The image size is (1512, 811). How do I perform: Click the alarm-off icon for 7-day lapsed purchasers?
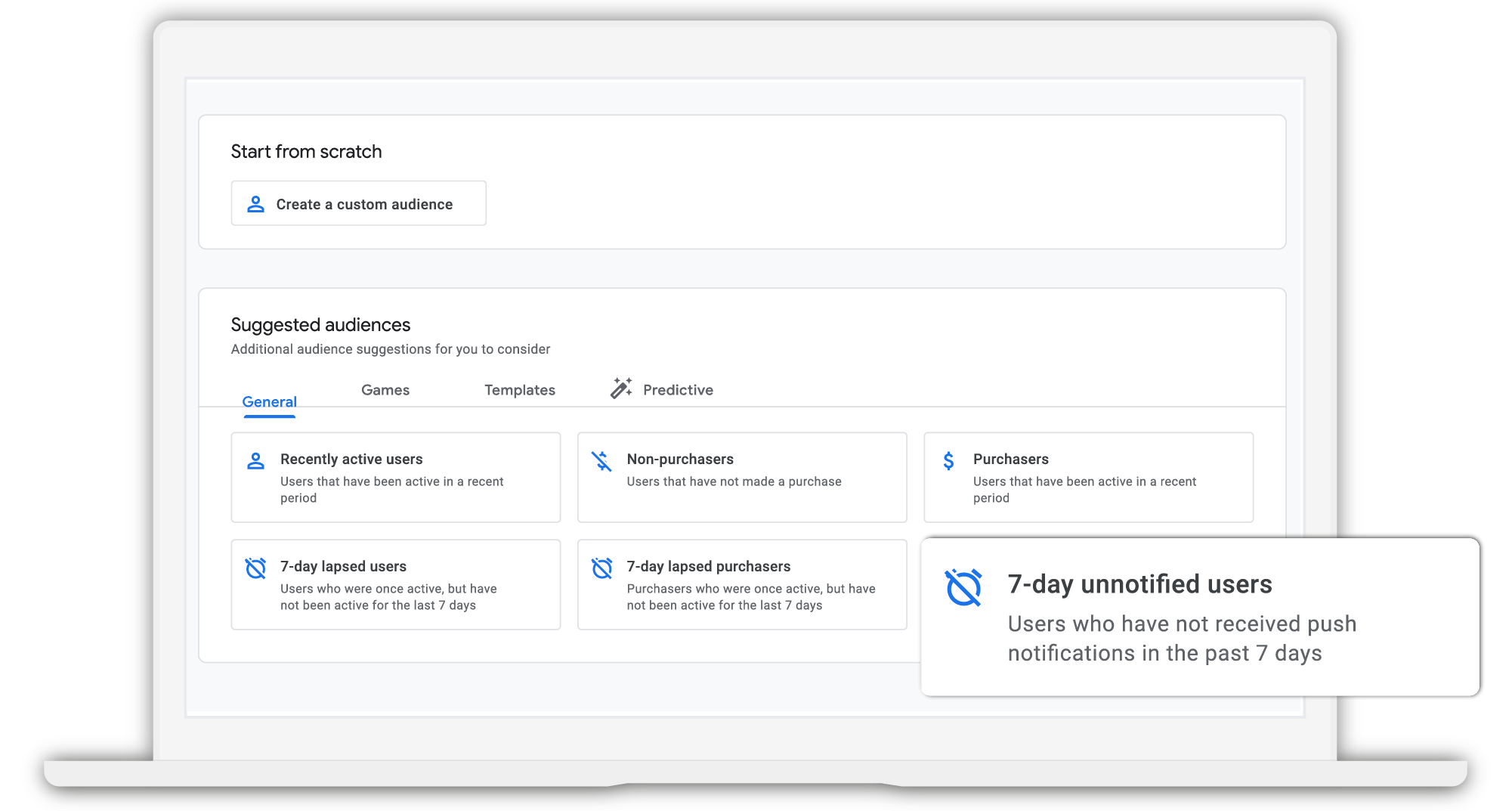601,568
